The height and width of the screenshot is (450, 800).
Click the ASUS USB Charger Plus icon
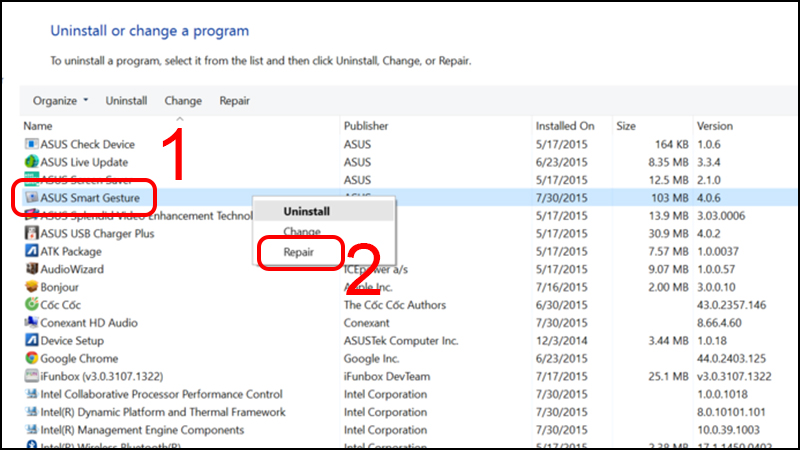coord(31,233)
